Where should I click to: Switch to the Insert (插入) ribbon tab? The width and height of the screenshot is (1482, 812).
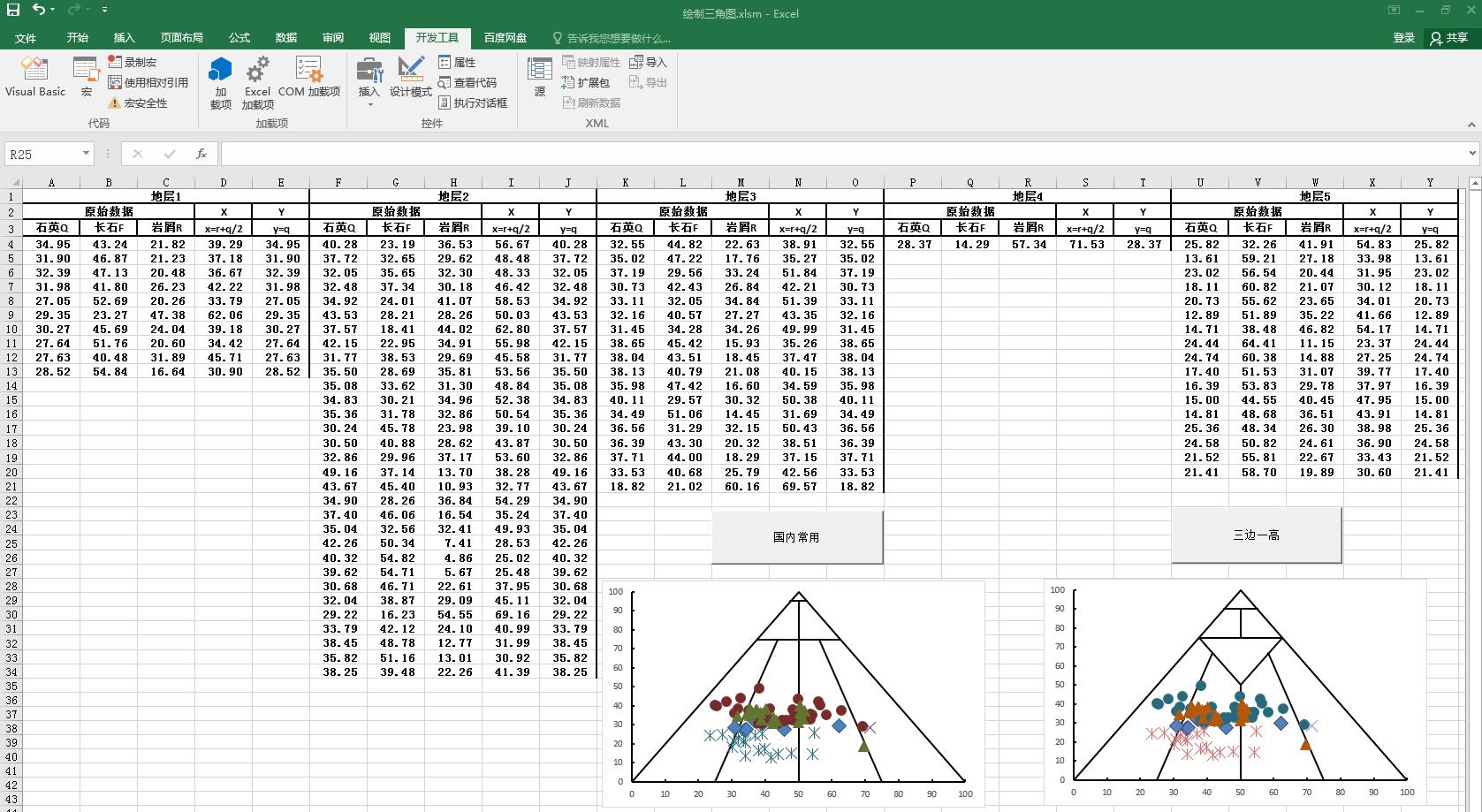(x=125, y=38)
